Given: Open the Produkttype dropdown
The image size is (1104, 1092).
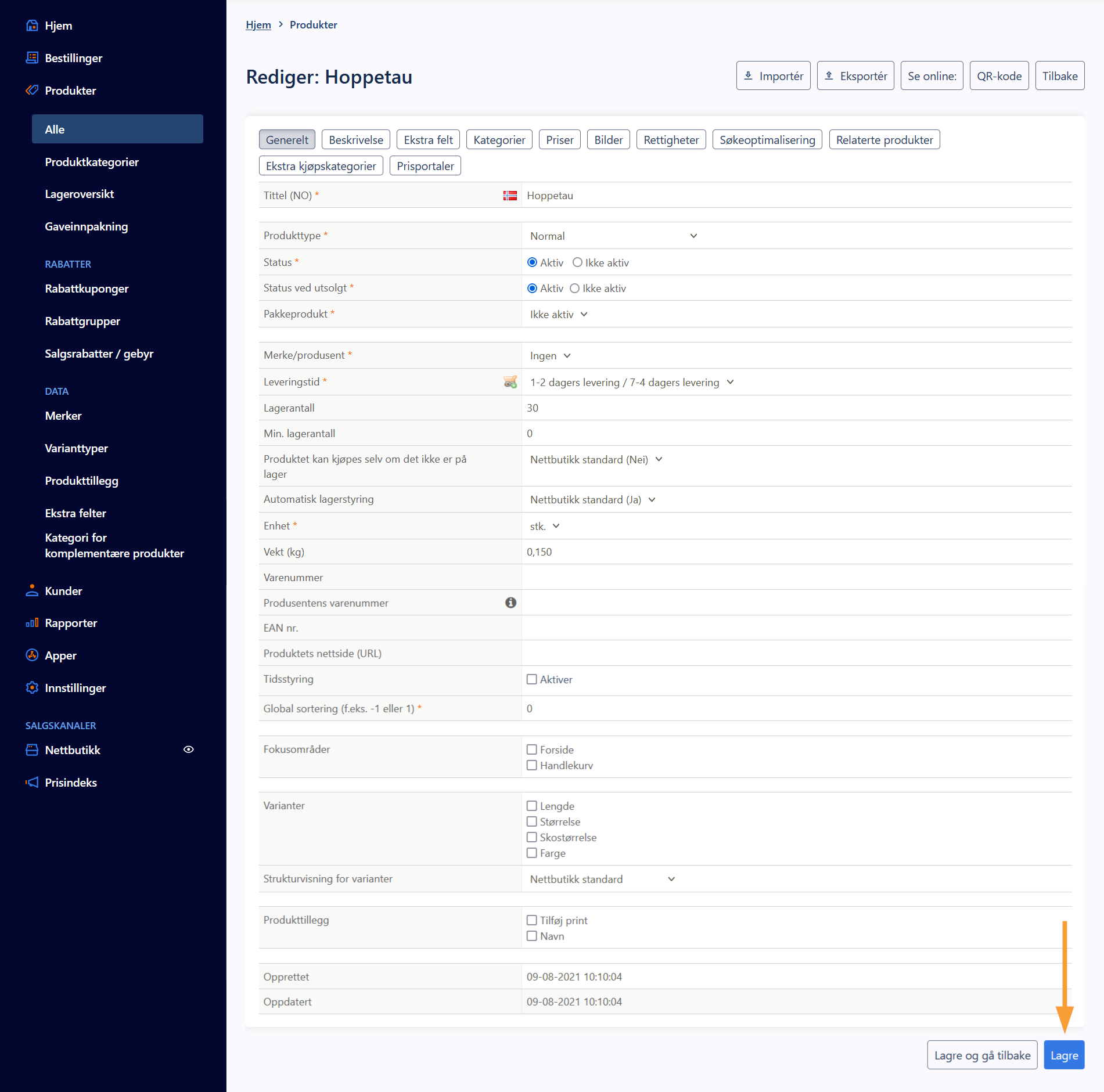Looking at the screenshot, I should pos(613,236).
